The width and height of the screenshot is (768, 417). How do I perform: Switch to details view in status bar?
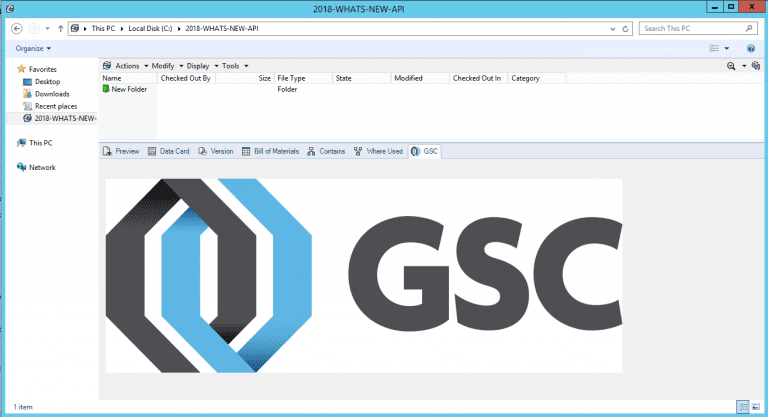tap(743, 407)
